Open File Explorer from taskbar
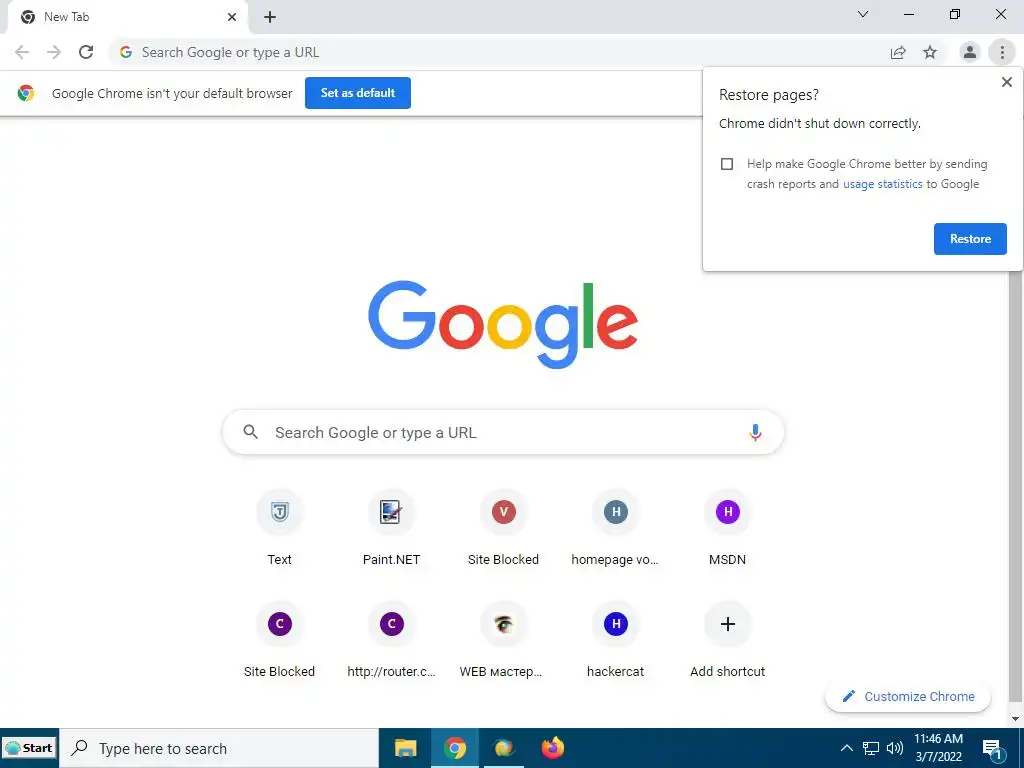The height and width of the screenshot is (768, 1024). pos(406,748)
